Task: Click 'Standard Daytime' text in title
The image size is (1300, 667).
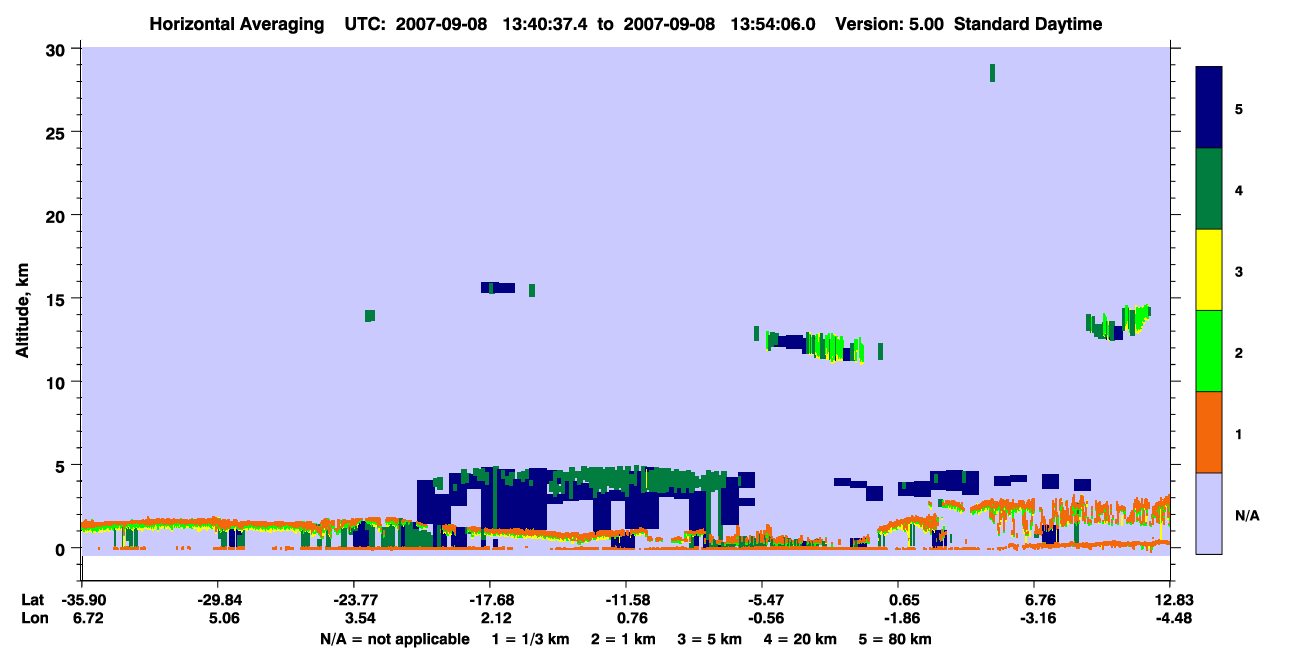Action: pos(1028,24)
